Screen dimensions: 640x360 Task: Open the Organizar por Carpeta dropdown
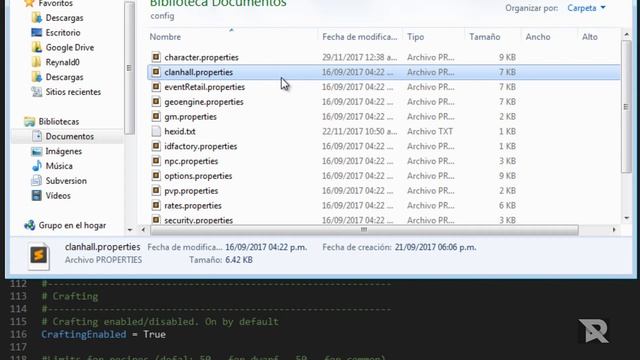click(x=587, y=8)
